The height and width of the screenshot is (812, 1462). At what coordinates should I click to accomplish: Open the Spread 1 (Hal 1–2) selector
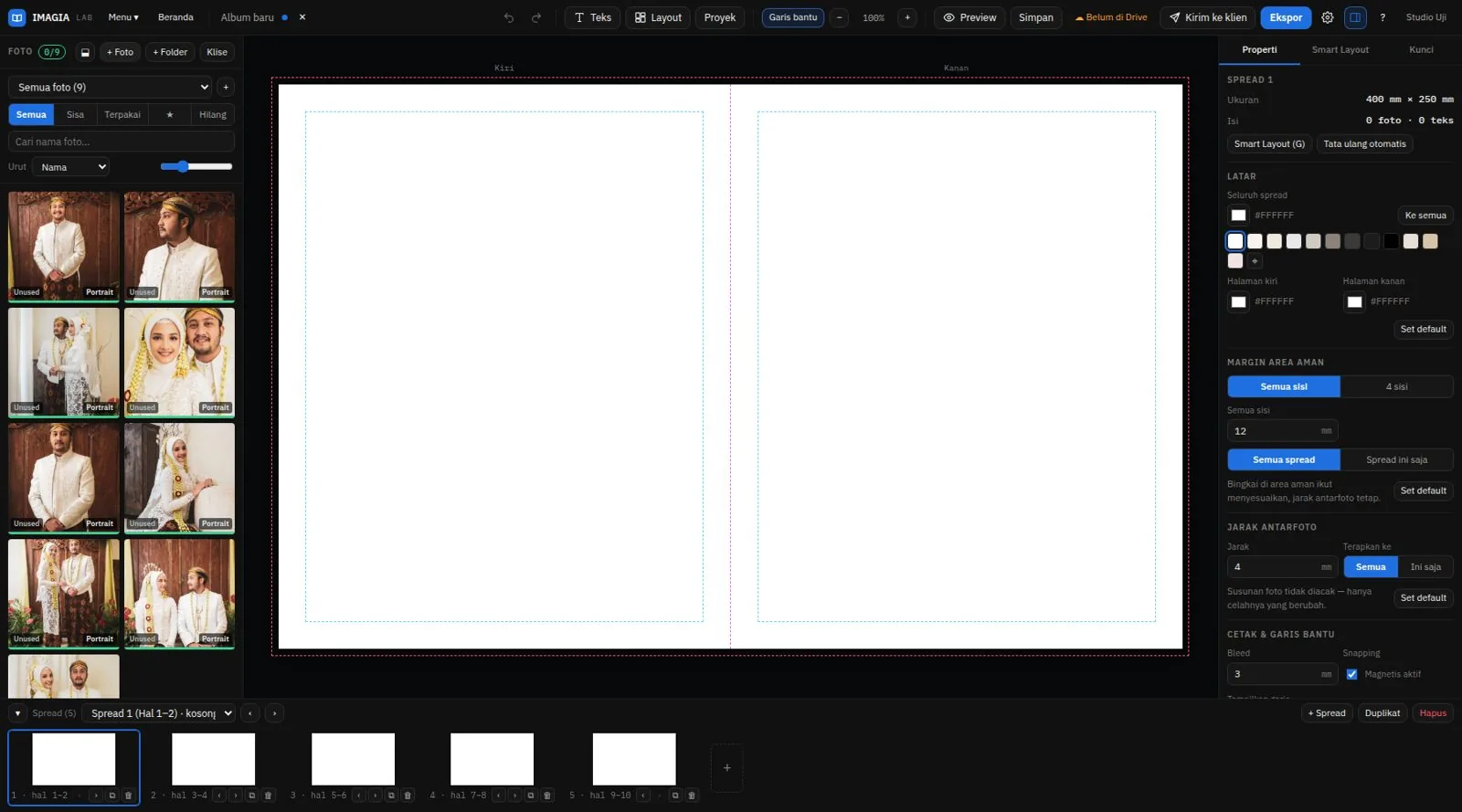159,713
